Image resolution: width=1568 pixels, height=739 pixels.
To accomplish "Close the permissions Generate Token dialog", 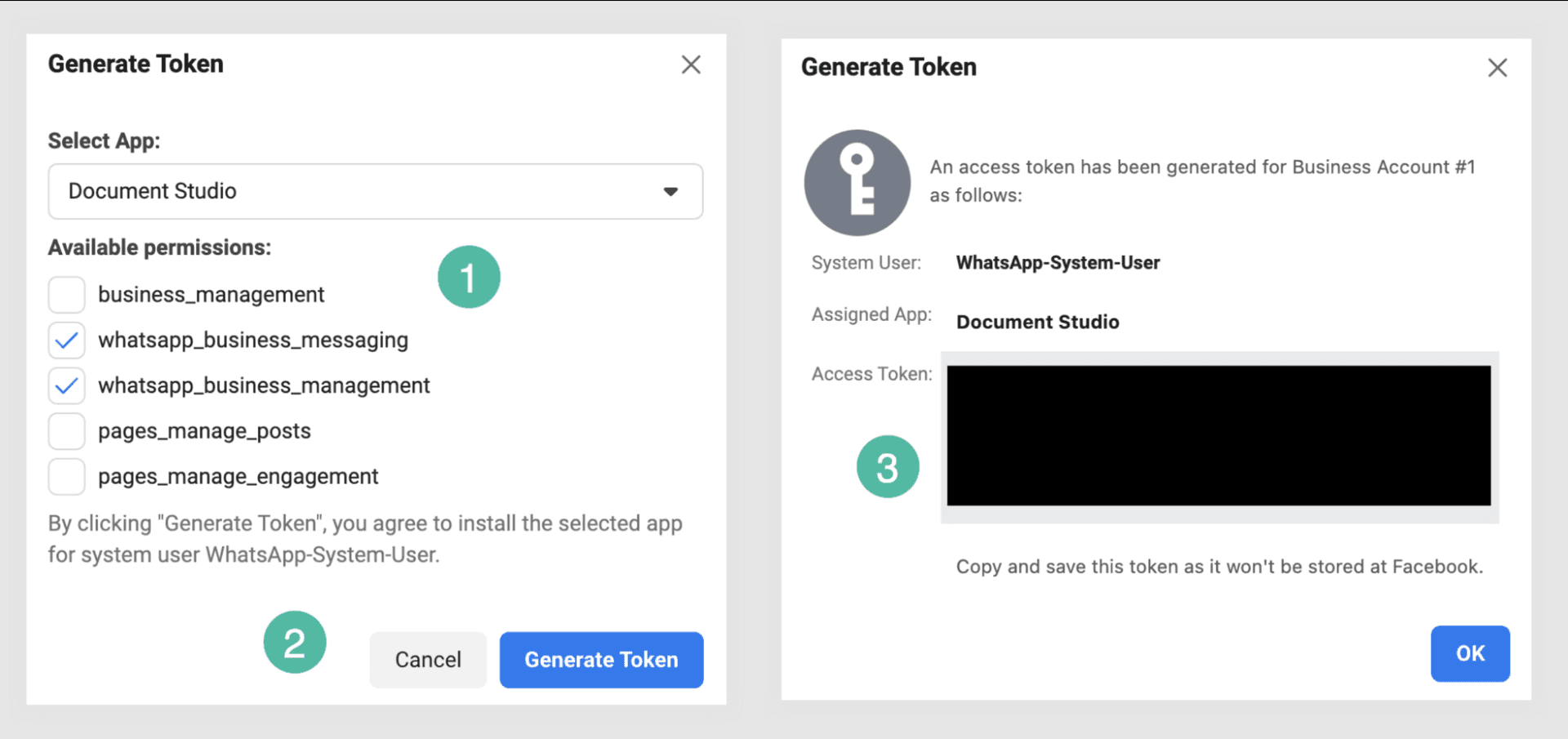I will click(x=691, y=65).
